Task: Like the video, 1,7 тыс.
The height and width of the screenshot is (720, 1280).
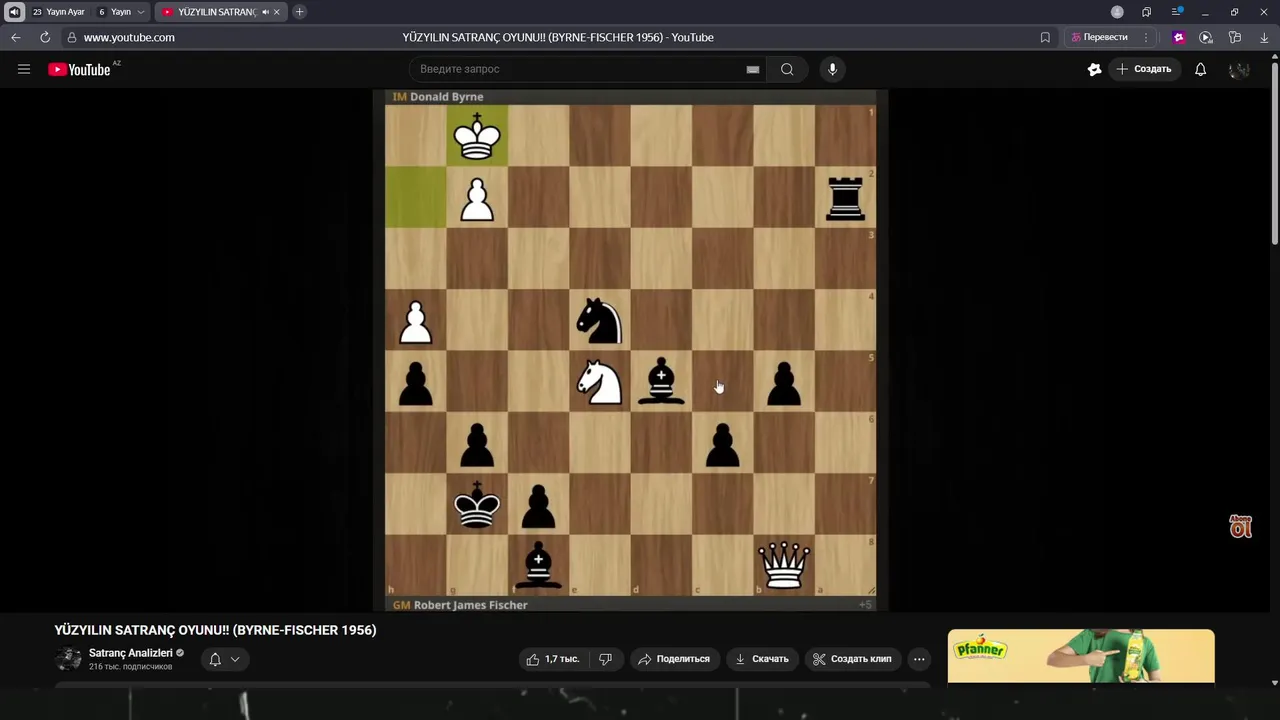Action: (553, 659)
